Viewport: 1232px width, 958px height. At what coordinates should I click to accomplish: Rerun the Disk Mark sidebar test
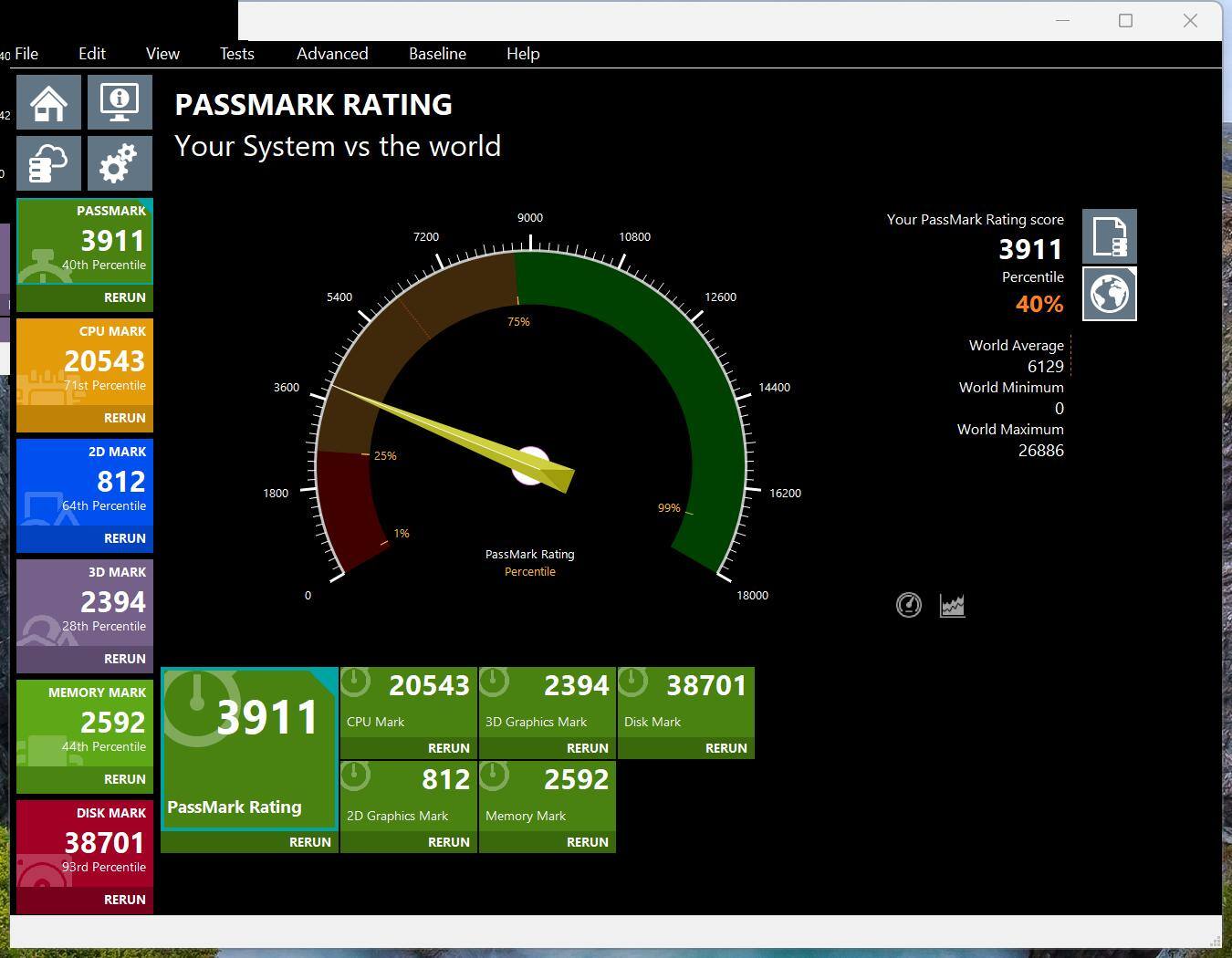[x=124, y=900]
